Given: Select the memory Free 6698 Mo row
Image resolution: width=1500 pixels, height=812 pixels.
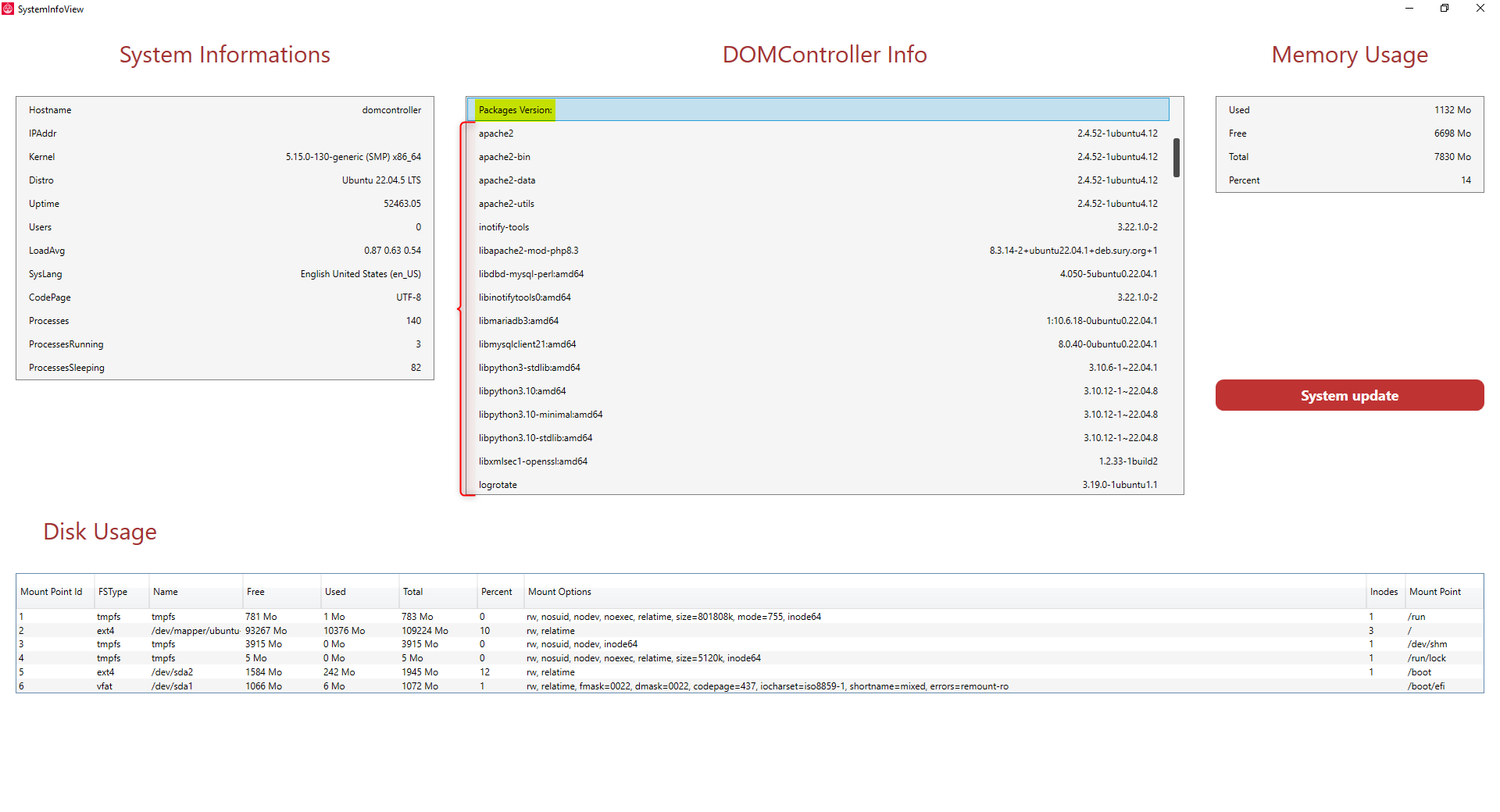Looking at the screenshot, I should [1349, 134].
